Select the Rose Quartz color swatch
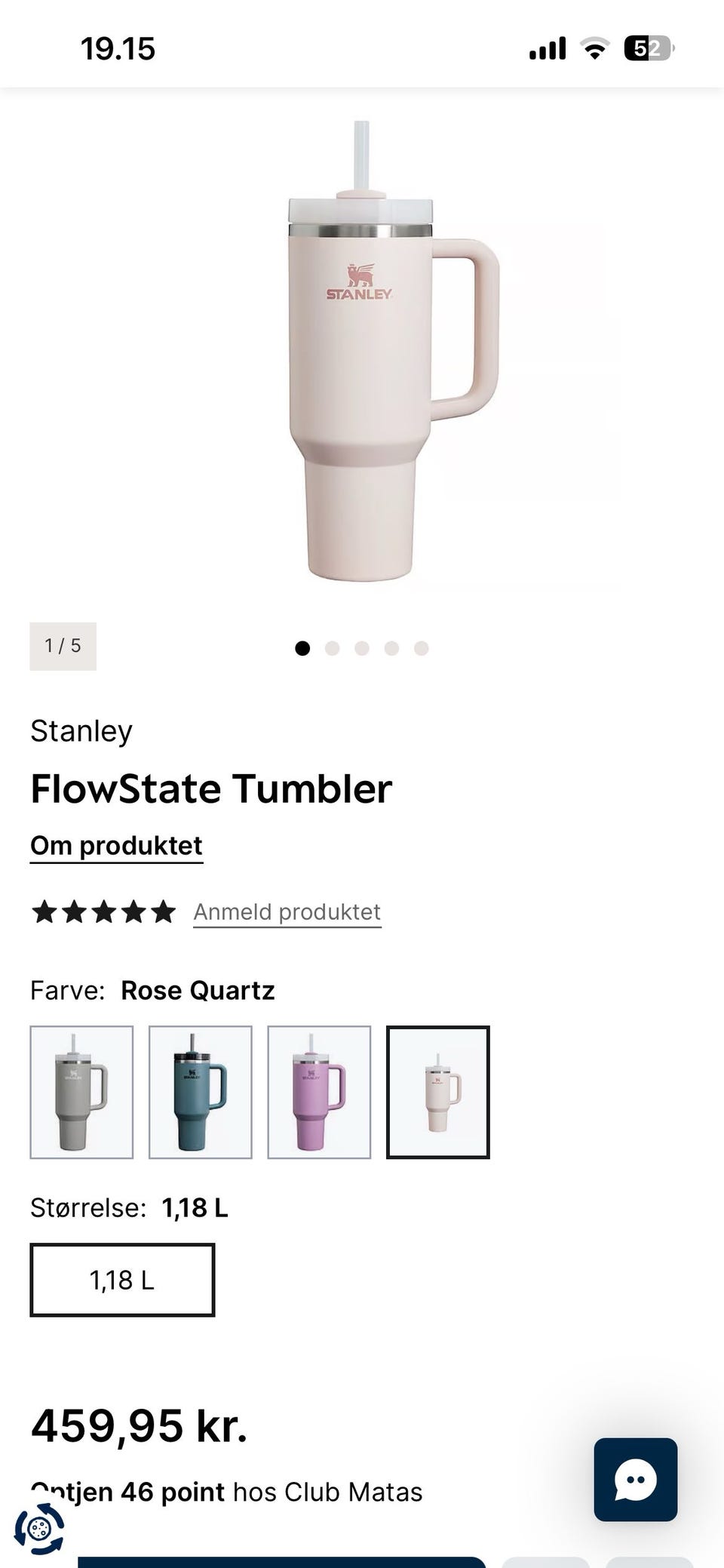Screen dimensions: 724x1568 click(x=437, y=1092)
